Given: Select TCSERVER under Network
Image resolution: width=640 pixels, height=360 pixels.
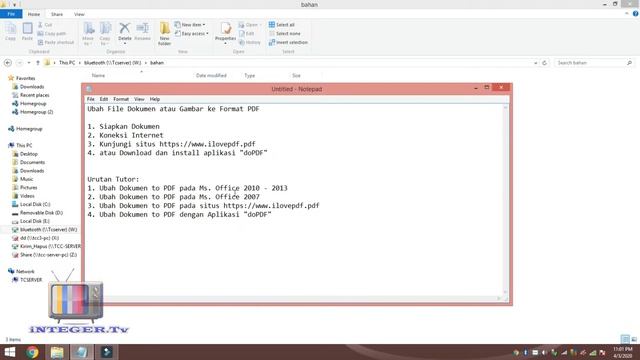Looking at the screenshot, I should point(31,280).
